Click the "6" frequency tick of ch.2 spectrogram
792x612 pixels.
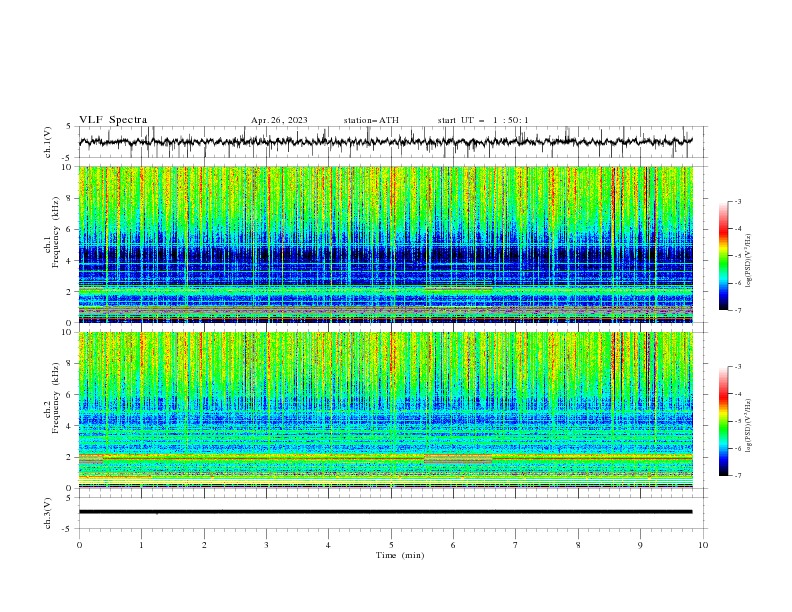71,394
